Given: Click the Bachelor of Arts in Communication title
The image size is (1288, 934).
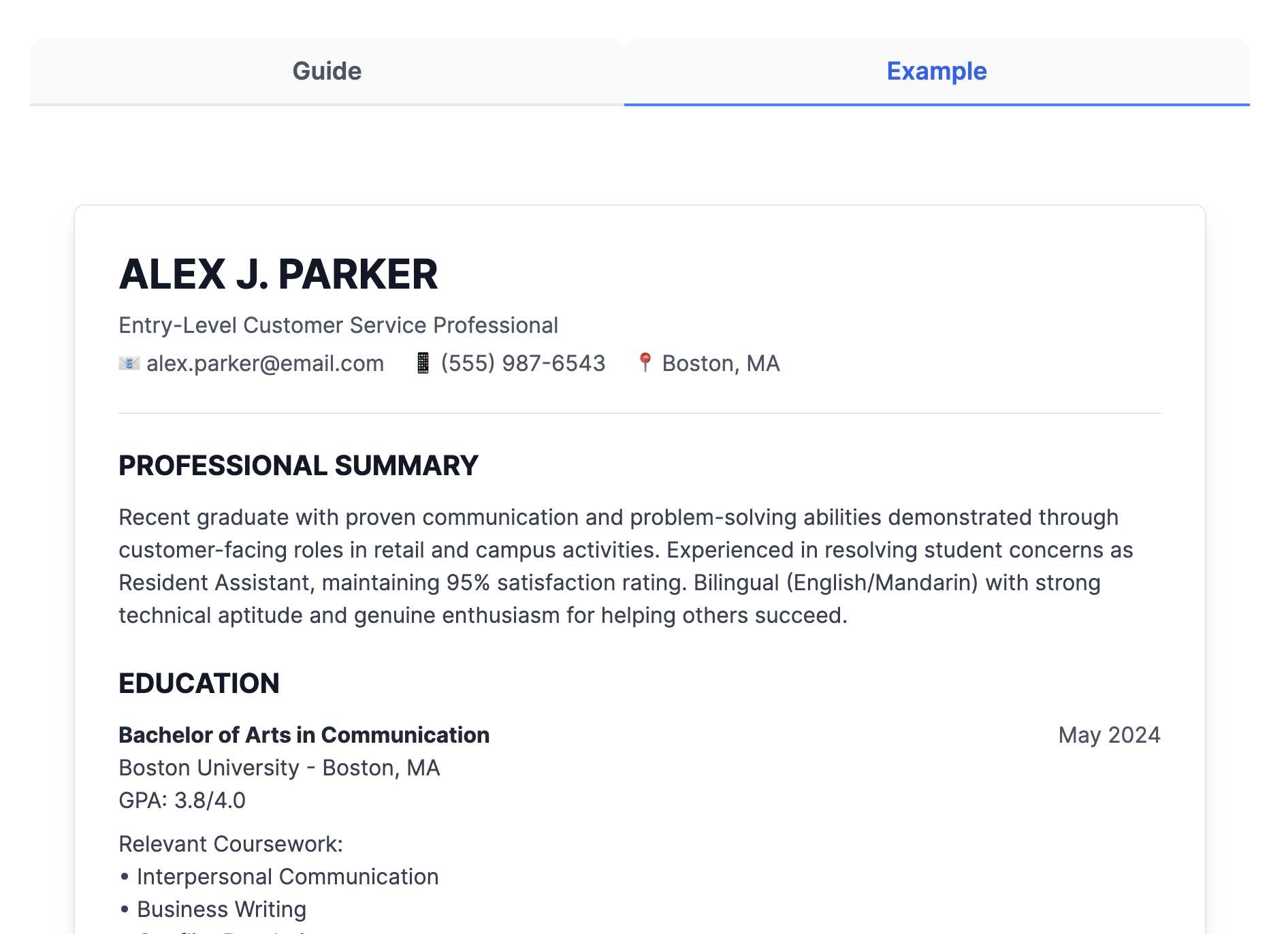Looking at the screenshot, I should click(304, 735).
